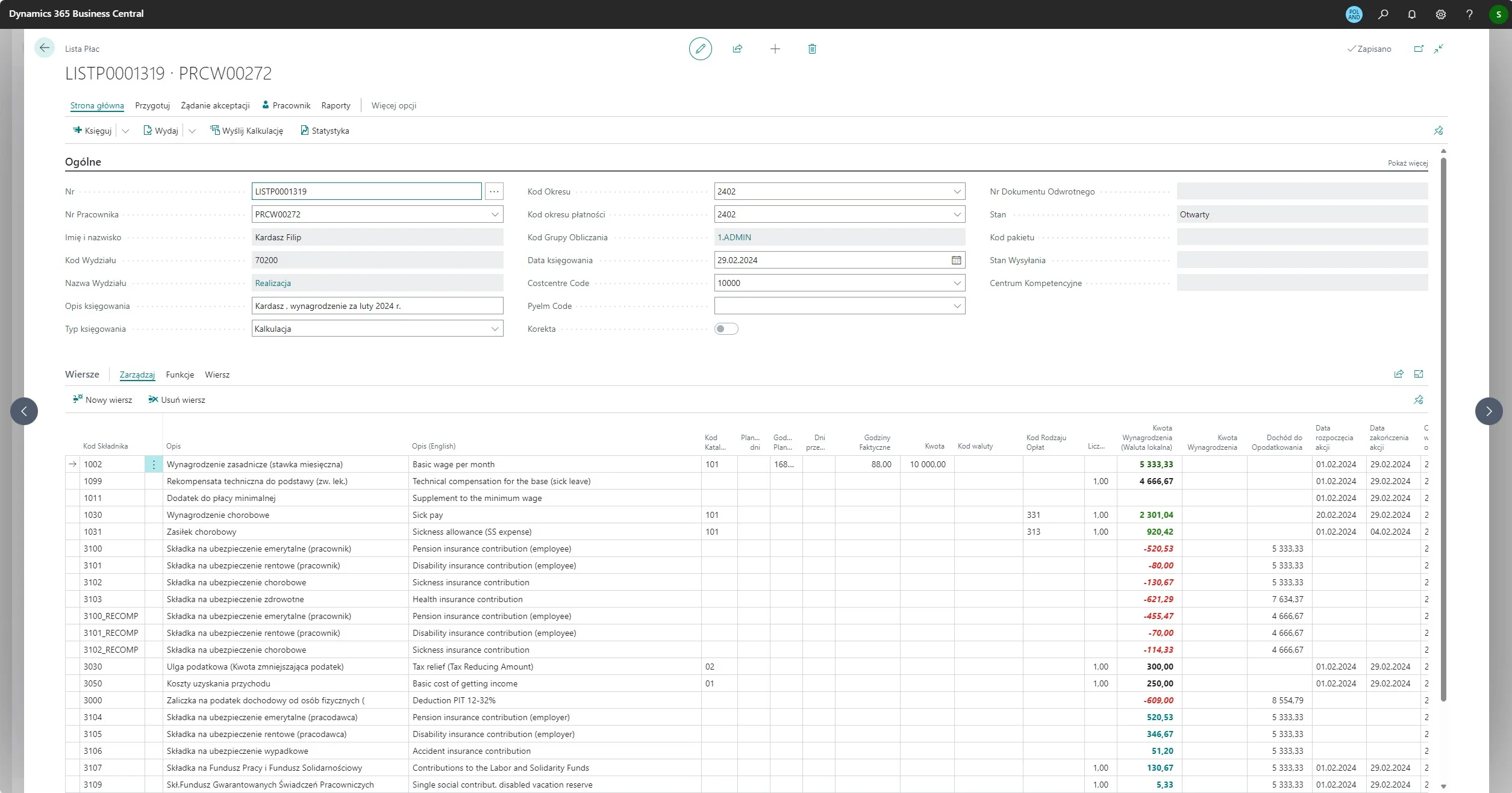The image size is (1512, 793).
Task: Click the pencil edit icon
Action: (700, 49)
